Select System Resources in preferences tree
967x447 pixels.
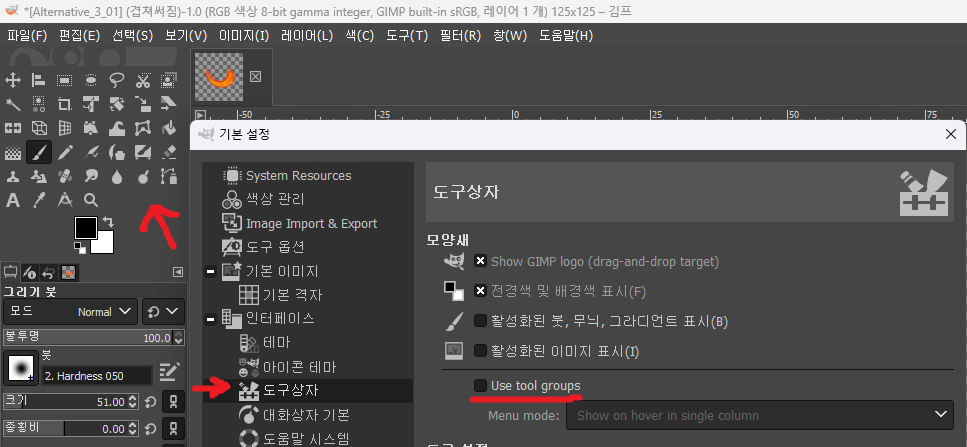tap(298, 176)
